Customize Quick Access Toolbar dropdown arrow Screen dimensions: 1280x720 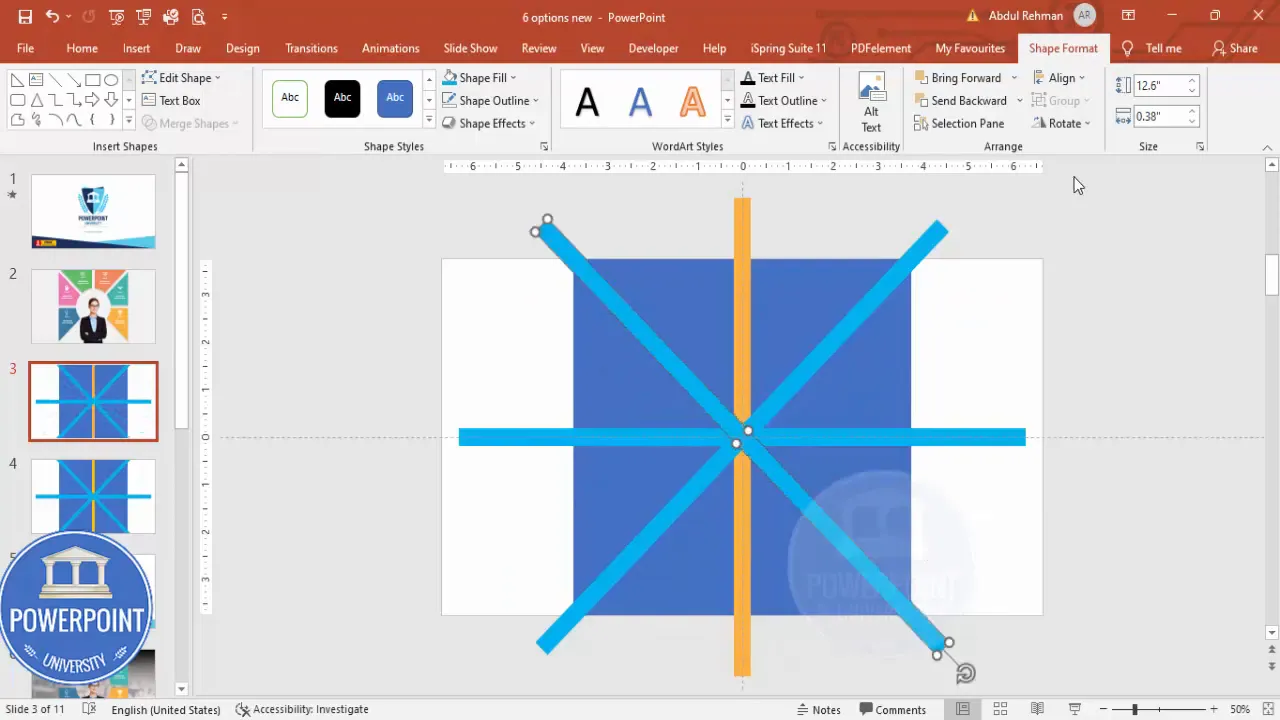[x=224, y=17]
